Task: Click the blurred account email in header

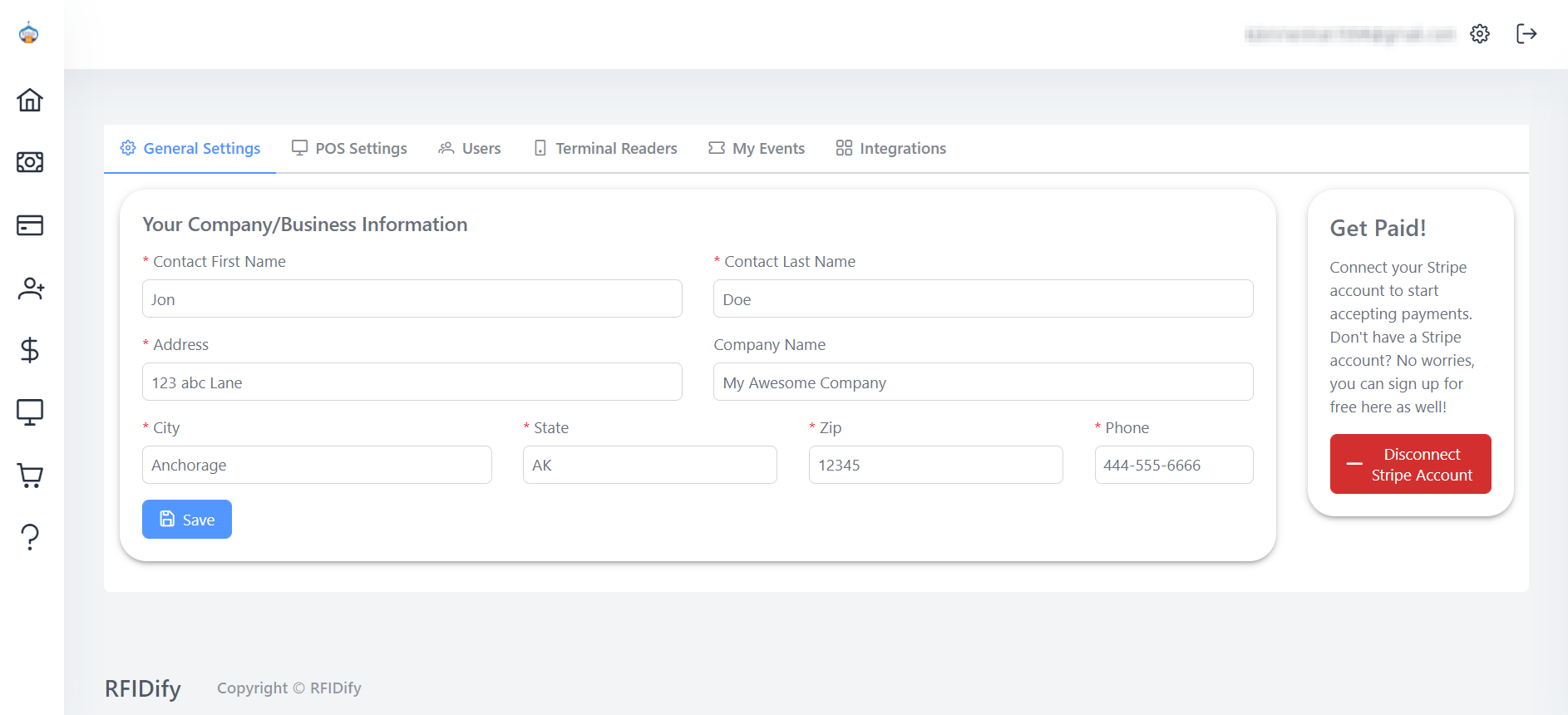Action: click(x=1350, y=34)
